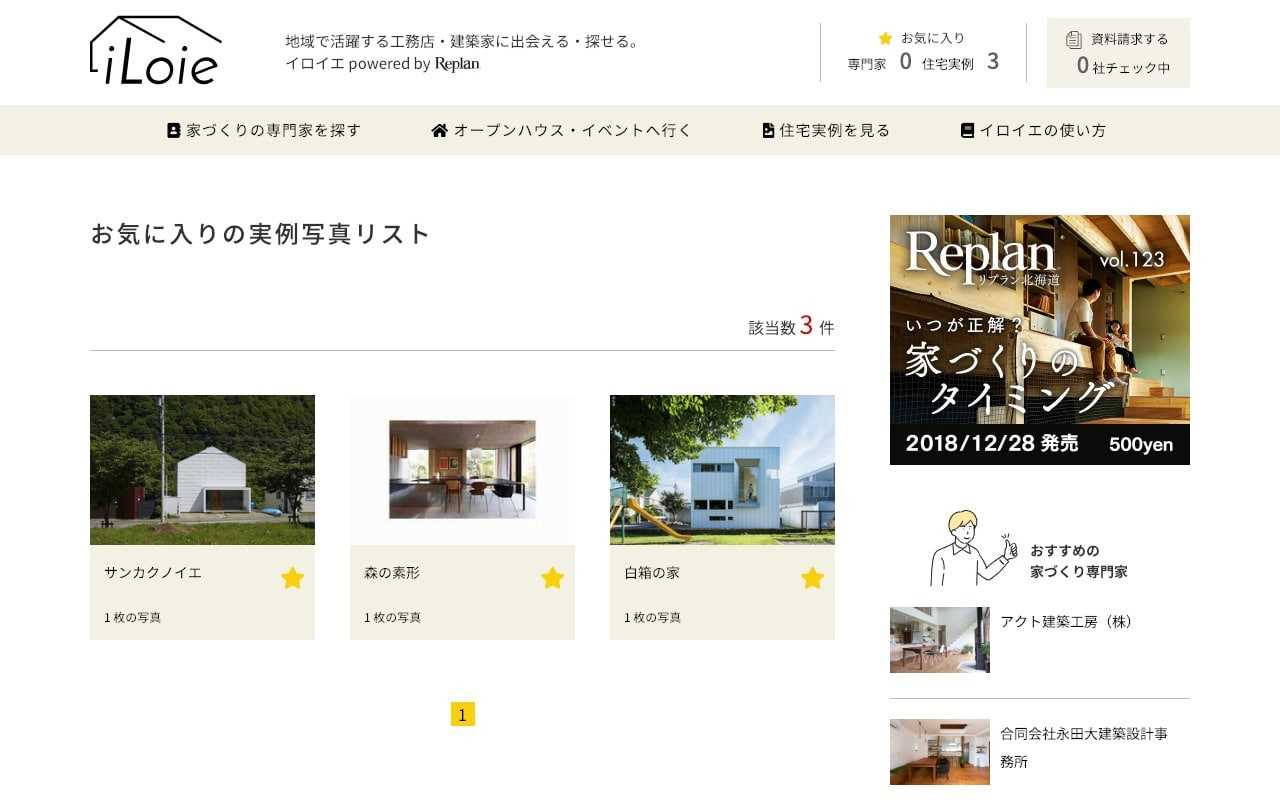Image resolution: width=1280 pixels, height=800 pixels.
Task: Click the 該当数 3 件 result count
Action: point(791,326)
